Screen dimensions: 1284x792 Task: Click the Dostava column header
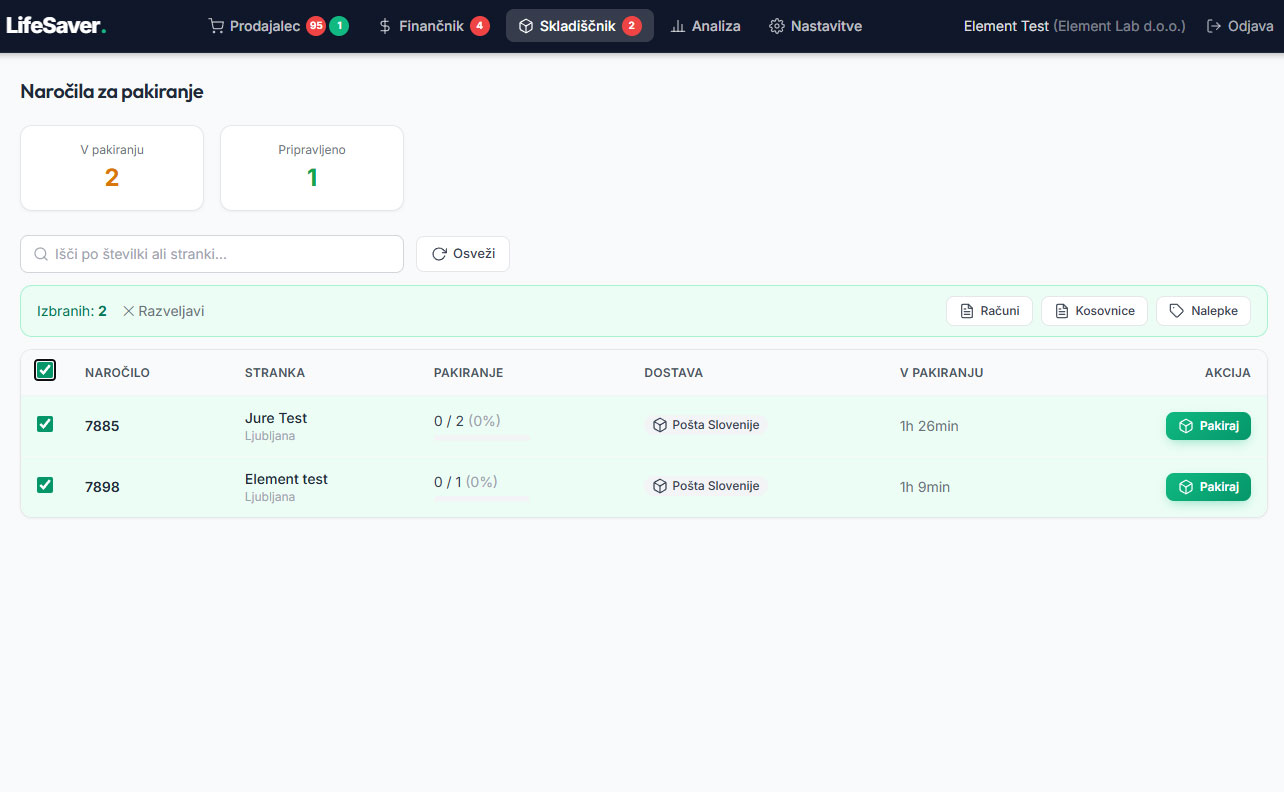[674, 372]
